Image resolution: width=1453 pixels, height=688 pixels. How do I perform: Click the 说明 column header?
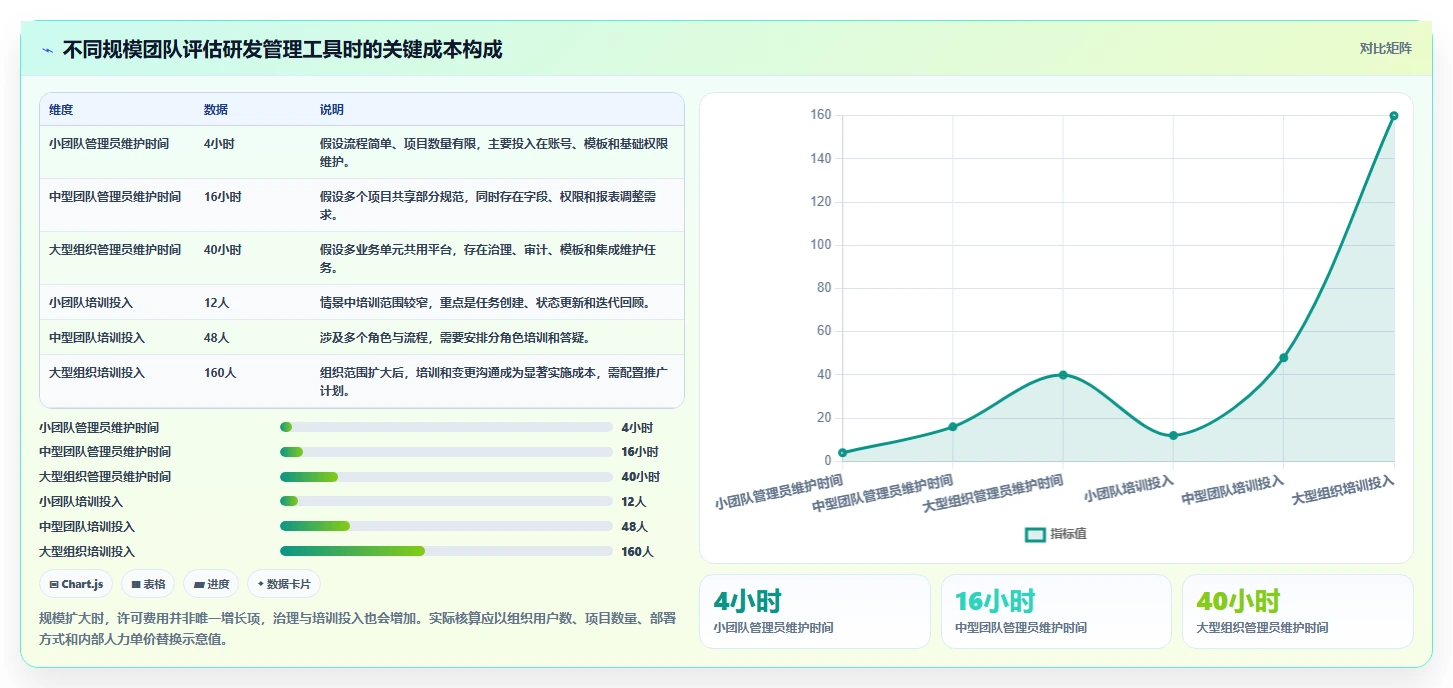(x=332, y=110)
